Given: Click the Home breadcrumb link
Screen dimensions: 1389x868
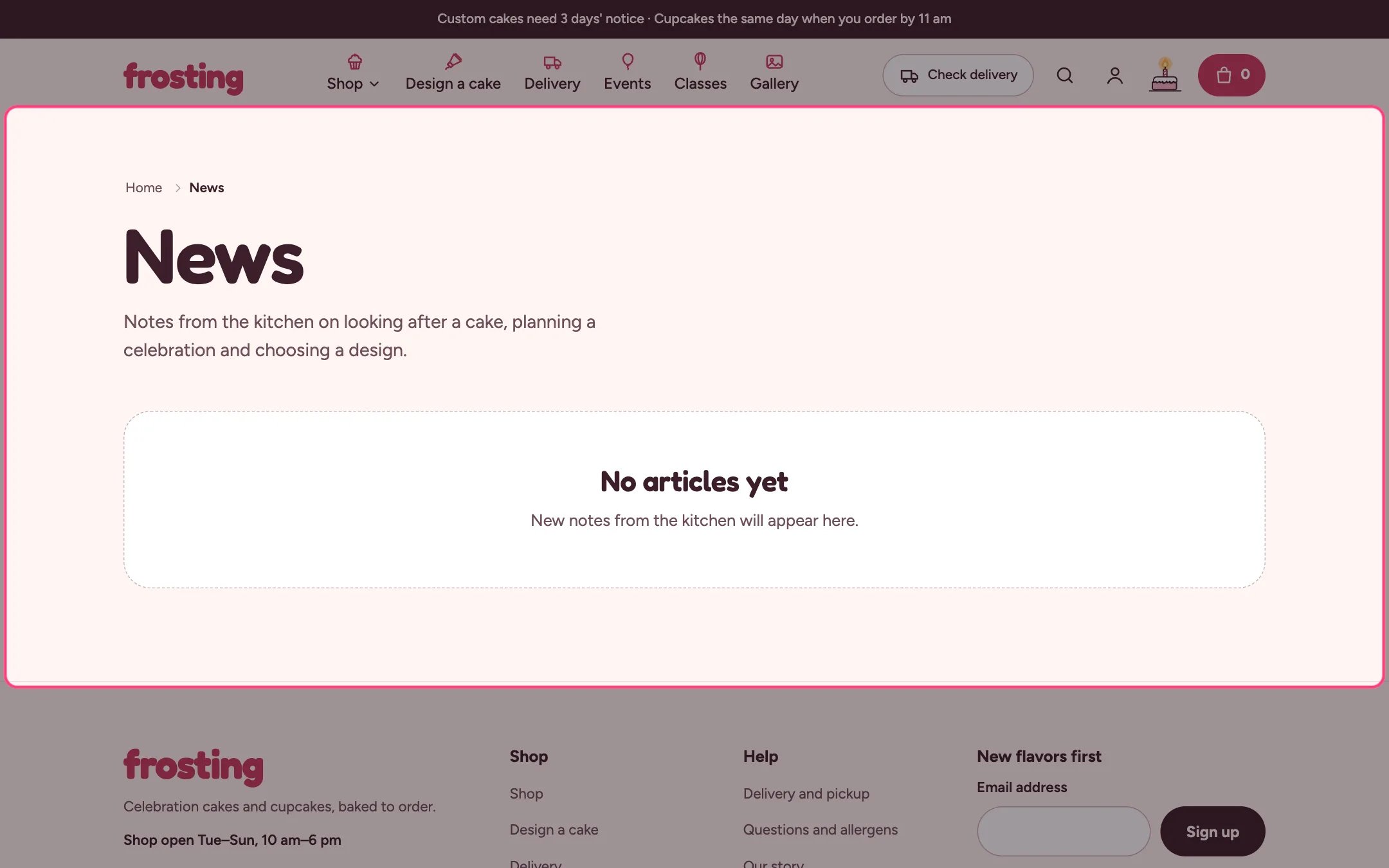Looking at the screenshot, I should pos(143,188).
